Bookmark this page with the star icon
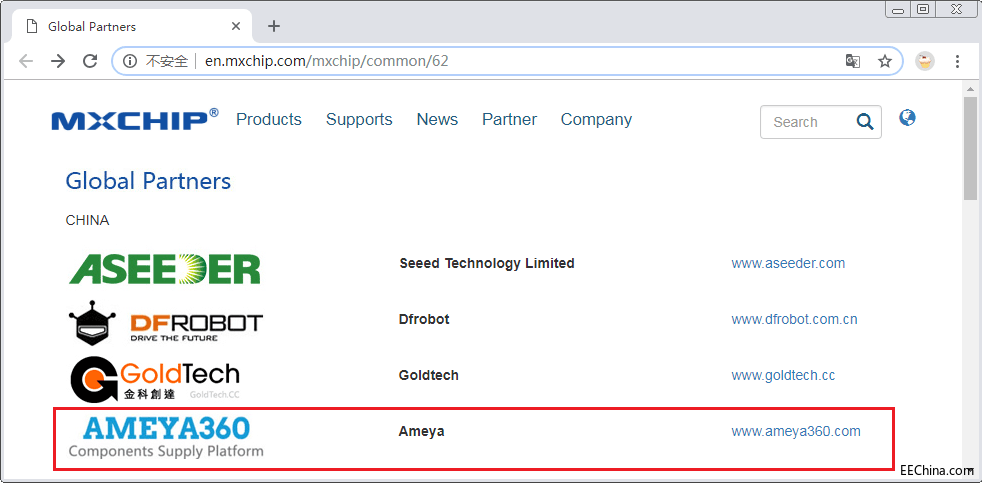Screen dimensions: 982x483 tap(884, 61)
